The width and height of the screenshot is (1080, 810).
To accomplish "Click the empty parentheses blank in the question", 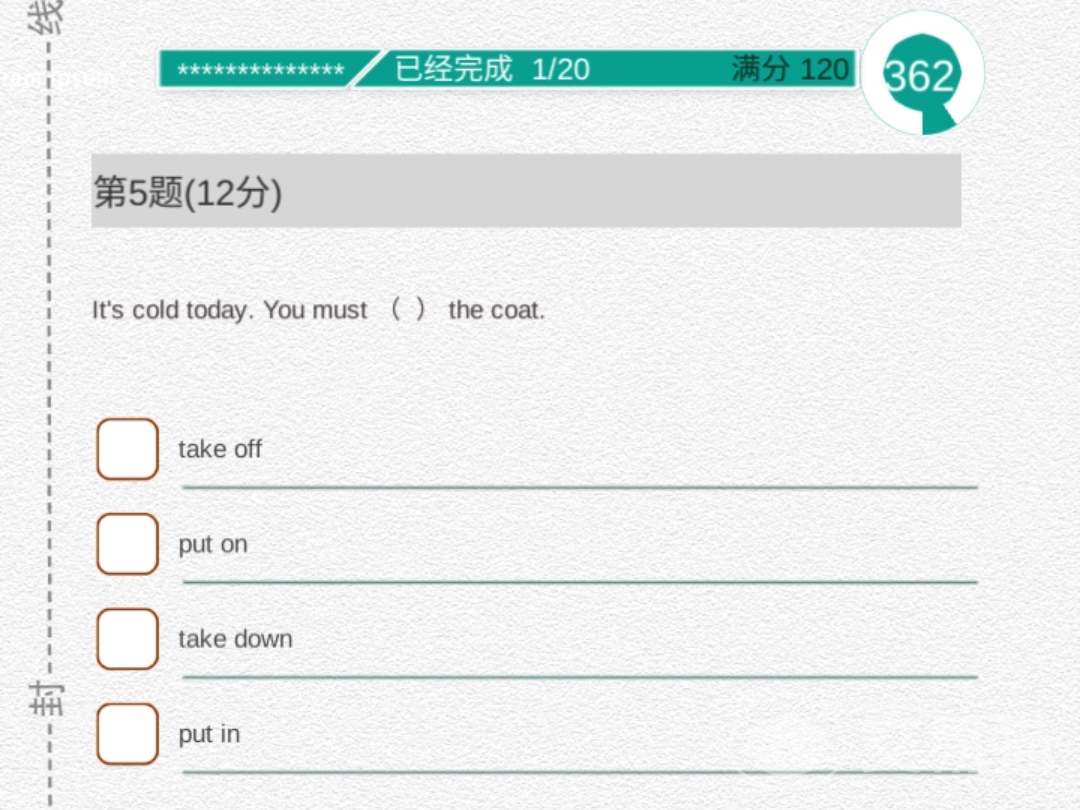I will point(408,310).
